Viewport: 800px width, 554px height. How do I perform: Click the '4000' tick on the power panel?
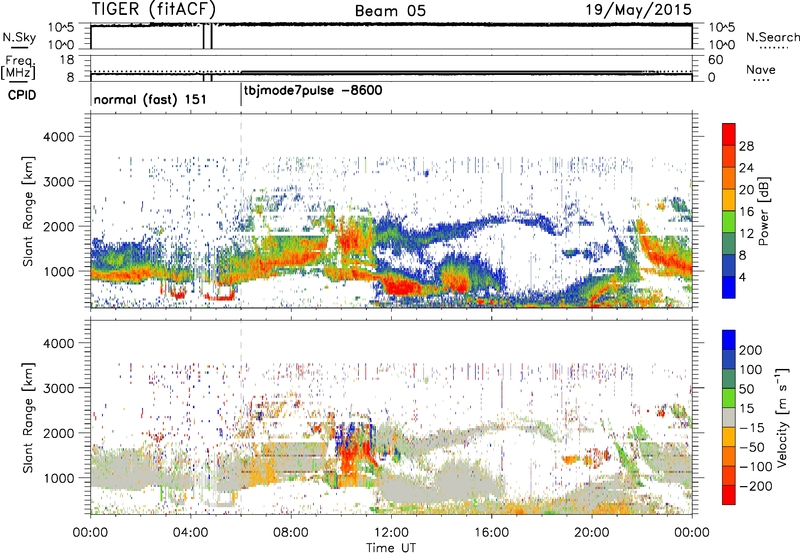pyautogui.click(x=58, y=137)
